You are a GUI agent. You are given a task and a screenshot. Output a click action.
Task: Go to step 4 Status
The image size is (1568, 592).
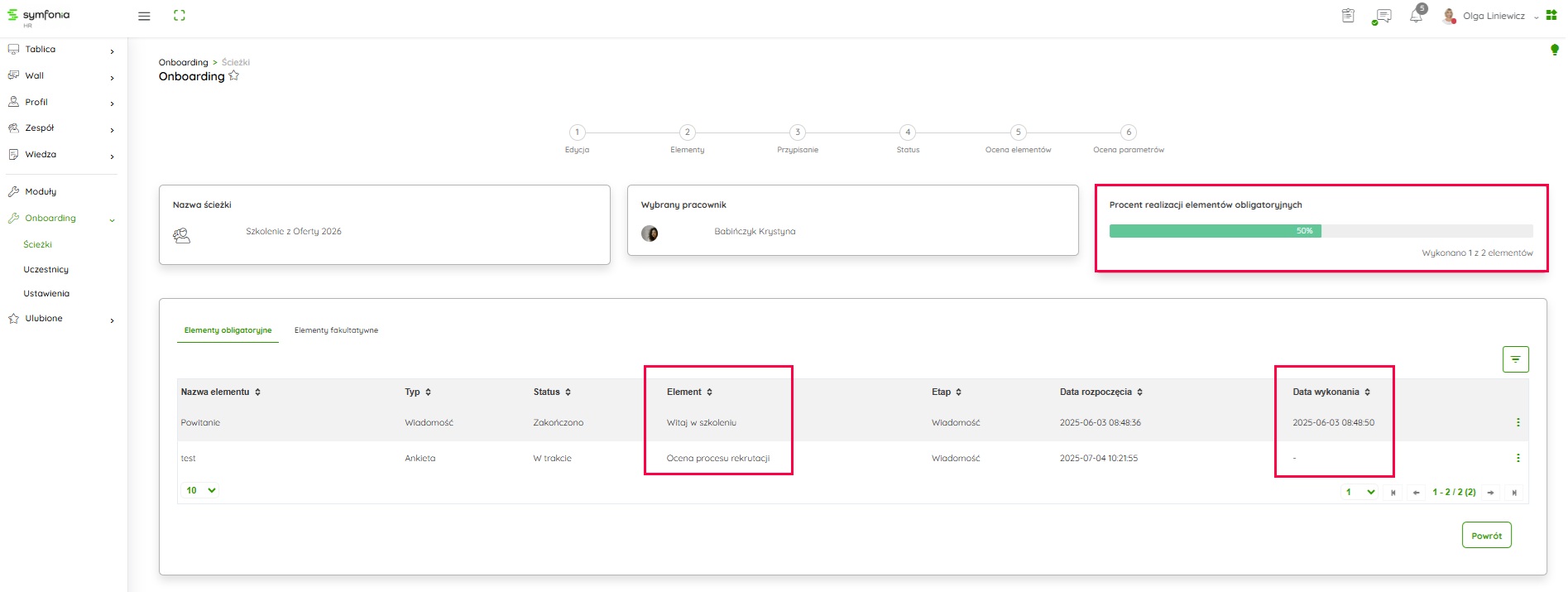coord(908,132)
